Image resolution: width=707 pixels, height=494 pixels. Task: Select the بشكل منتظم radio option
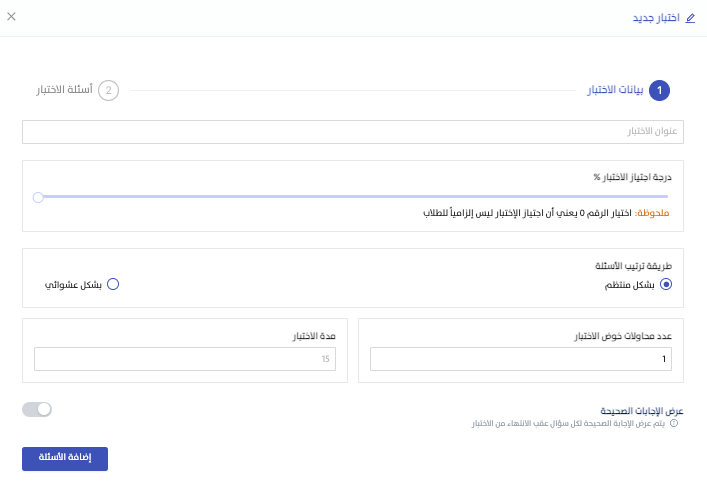tap(666, 284)
